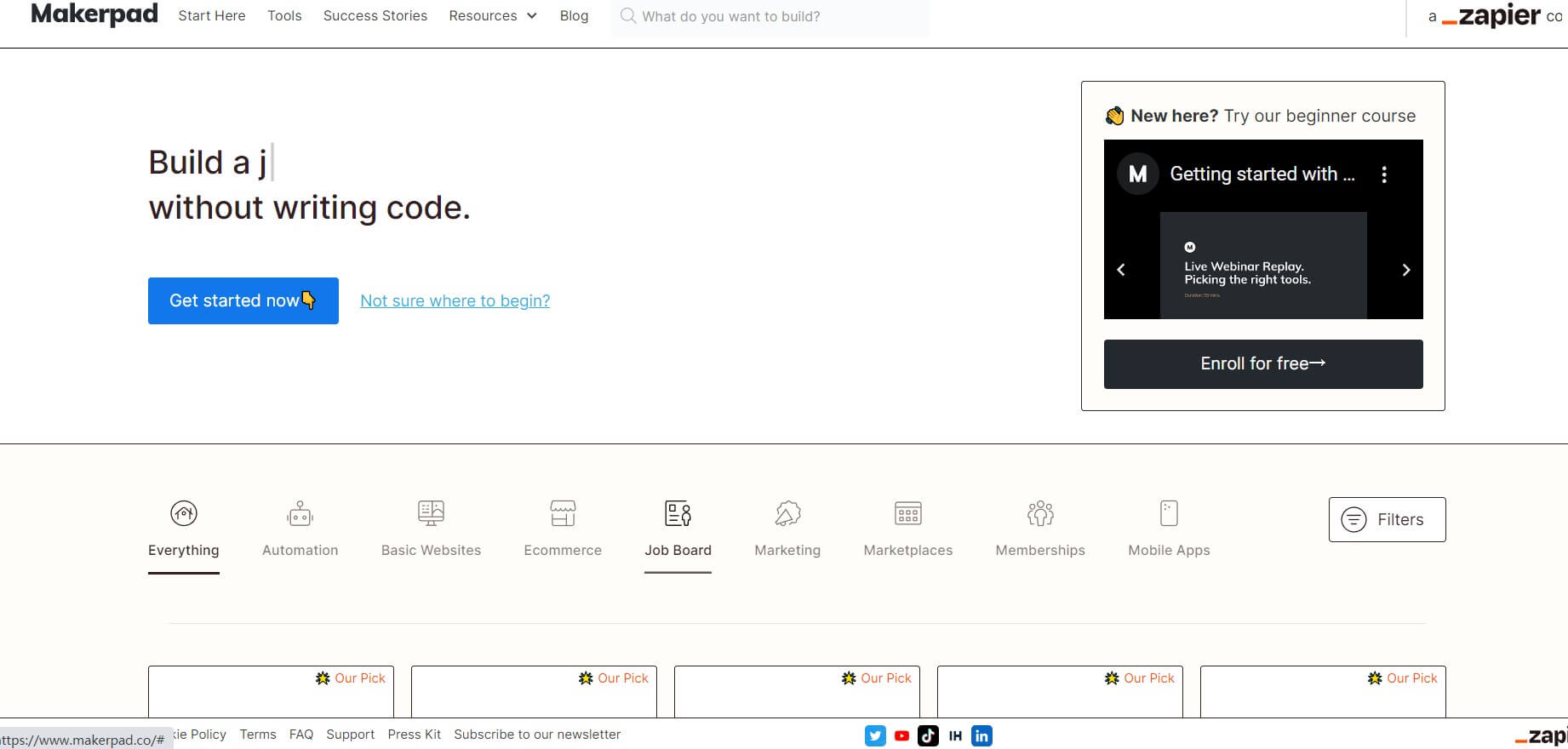
Task: Show next video slide arrow
Action: pyautogui.click(x=1406, y=270)
